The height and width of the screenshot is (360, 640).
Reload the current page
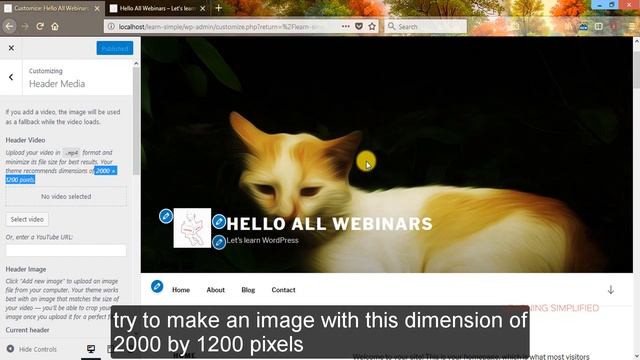[40, 27]
